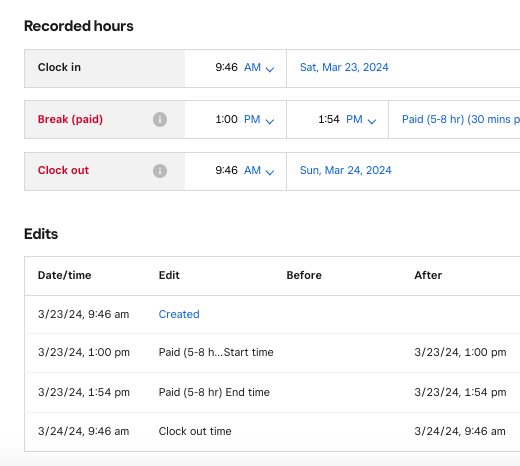The width and height of the screenshot is (520, 466).
Task: Click 3/24/24, 9:46 am in After column
Action: click(x=460, y=431)
